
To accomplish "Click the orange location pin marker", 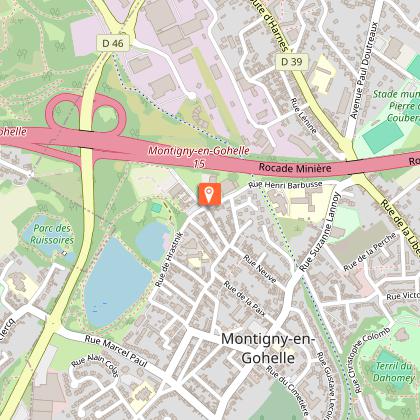I will pyautogui.click(x=209, y=194).
